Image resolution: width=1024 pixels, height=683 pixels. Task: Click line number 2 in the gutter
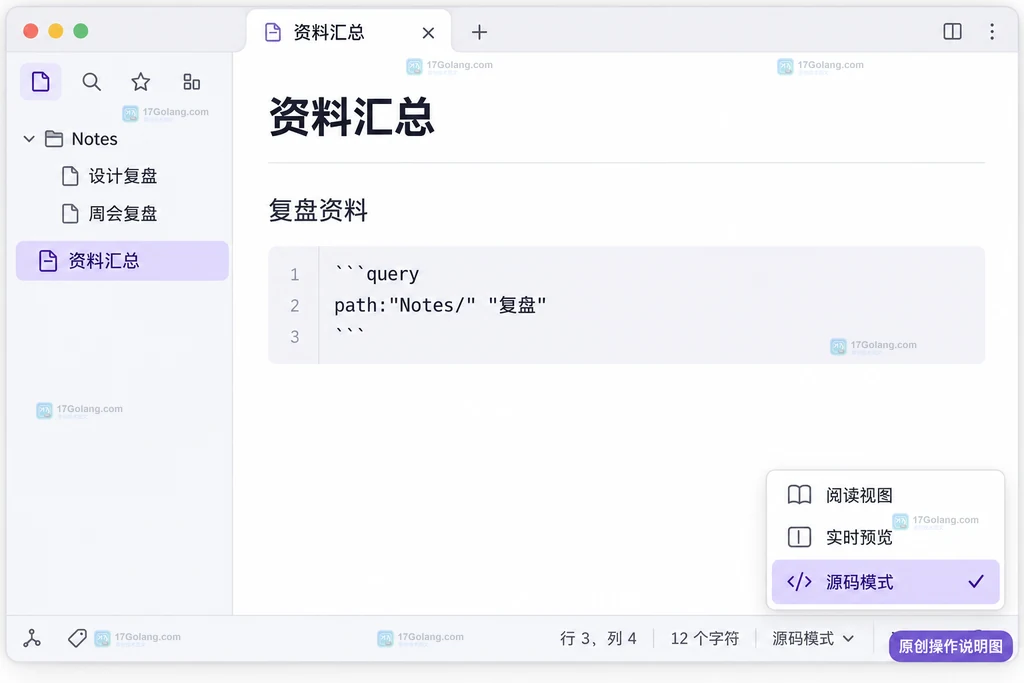(295, 305)
